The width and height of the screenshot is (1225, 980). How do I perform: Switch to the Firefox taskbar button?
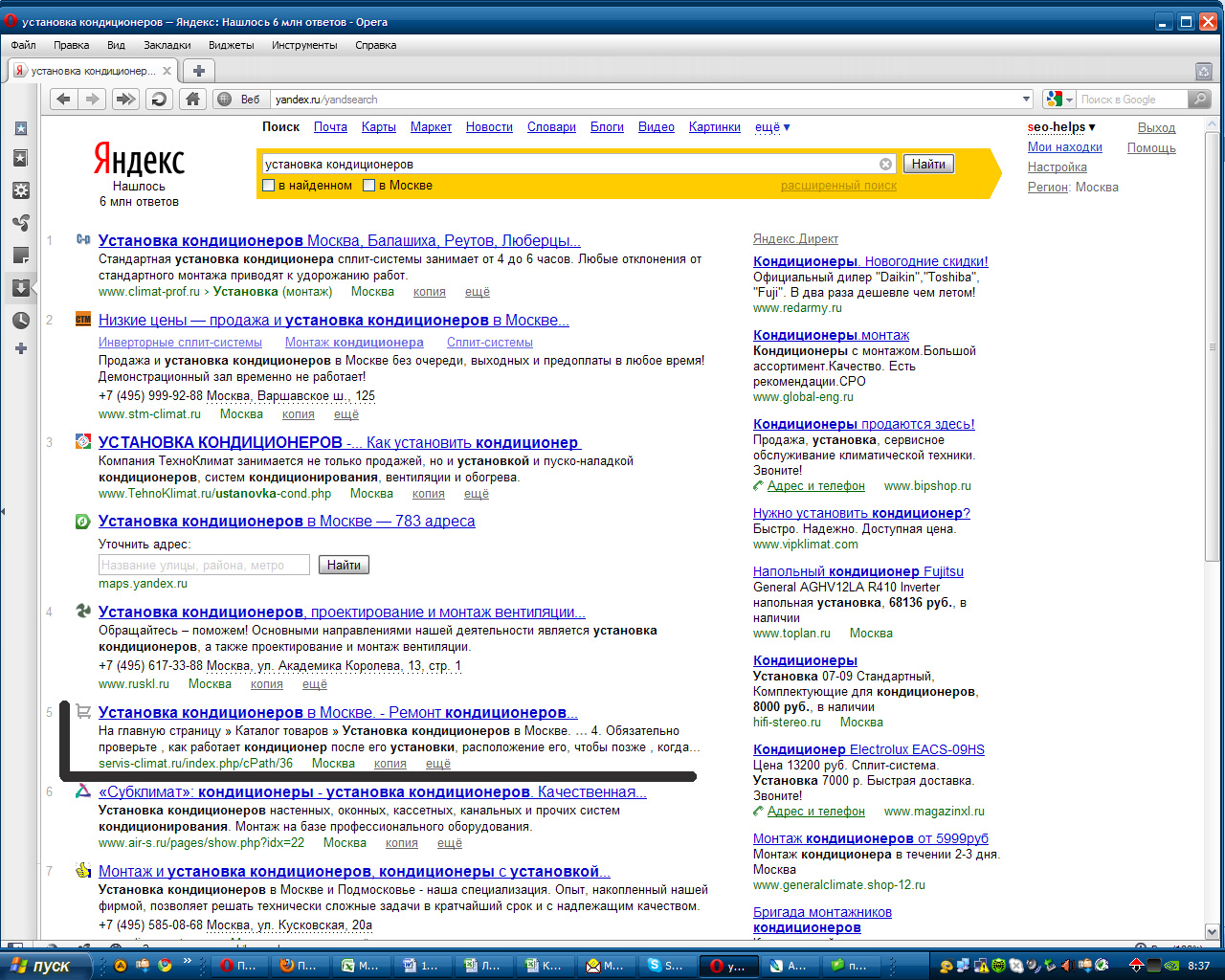(299, 966)
